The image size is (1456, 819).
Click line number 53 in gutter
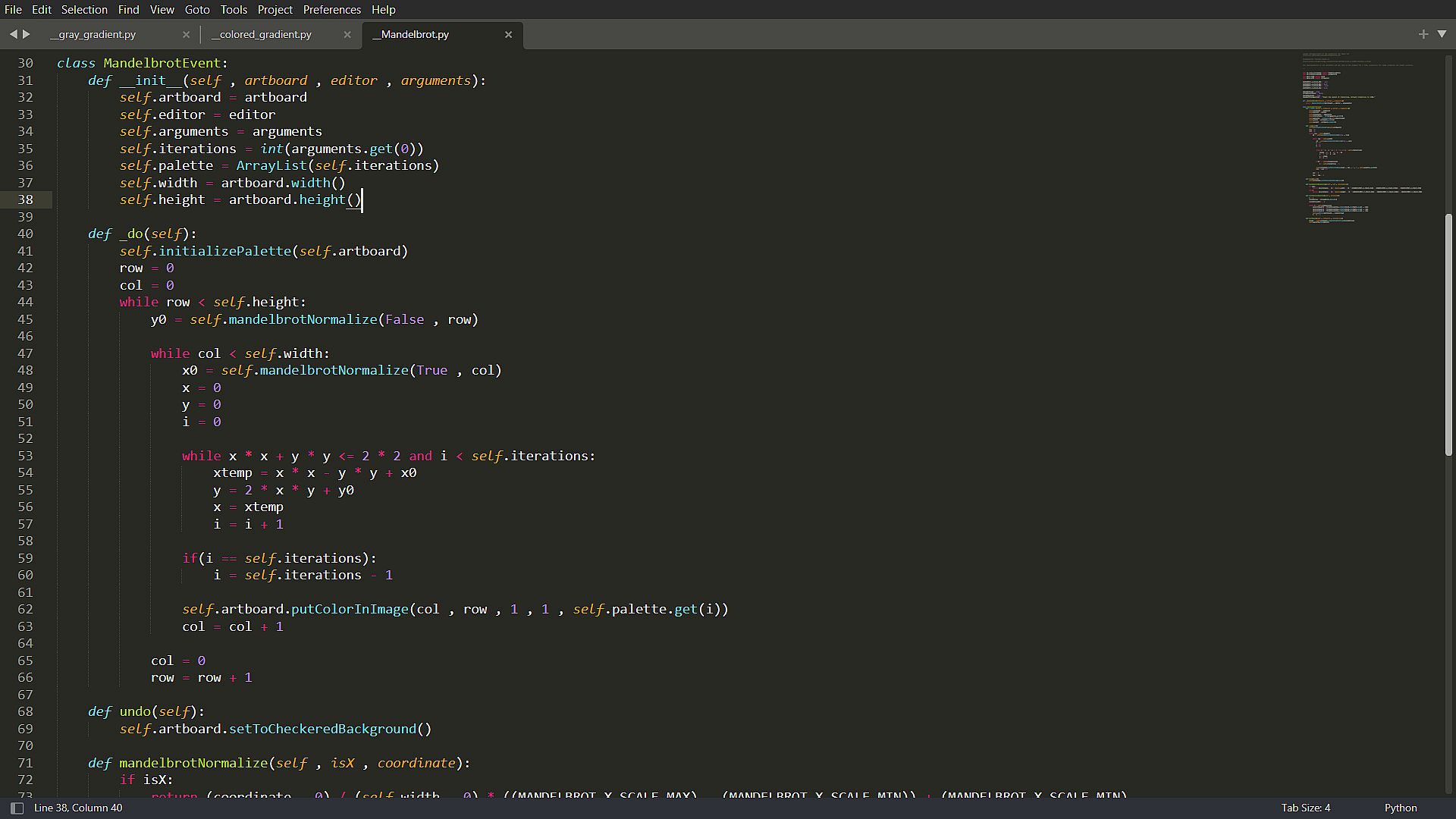tap(25, 456)
